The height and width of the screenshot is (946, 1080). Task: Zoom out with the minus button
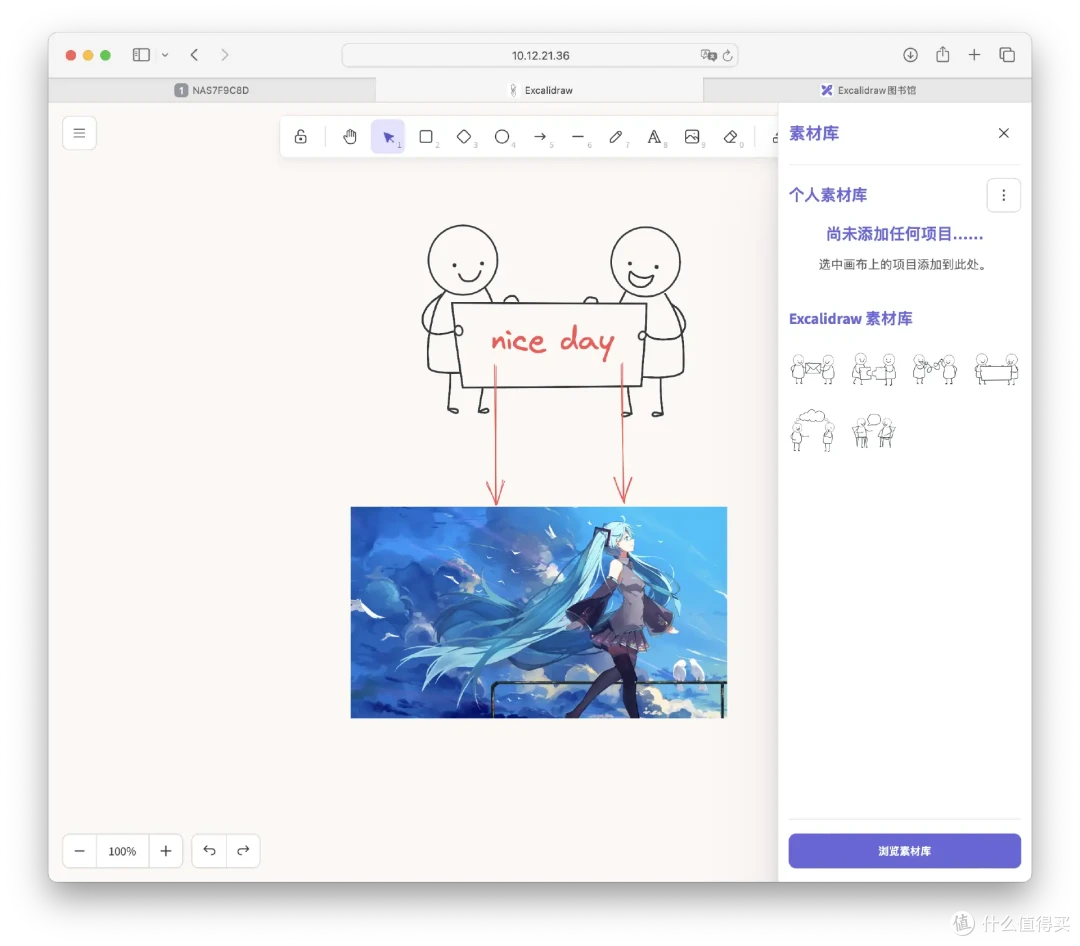coord(80,851)
